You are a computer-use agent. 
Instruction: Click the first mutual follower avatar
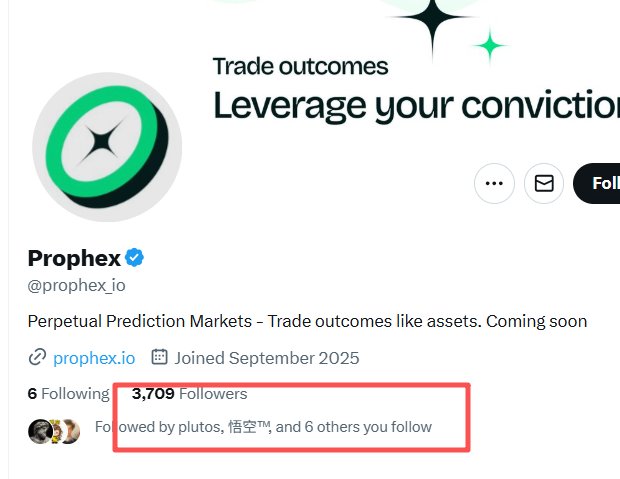point(39,430)
